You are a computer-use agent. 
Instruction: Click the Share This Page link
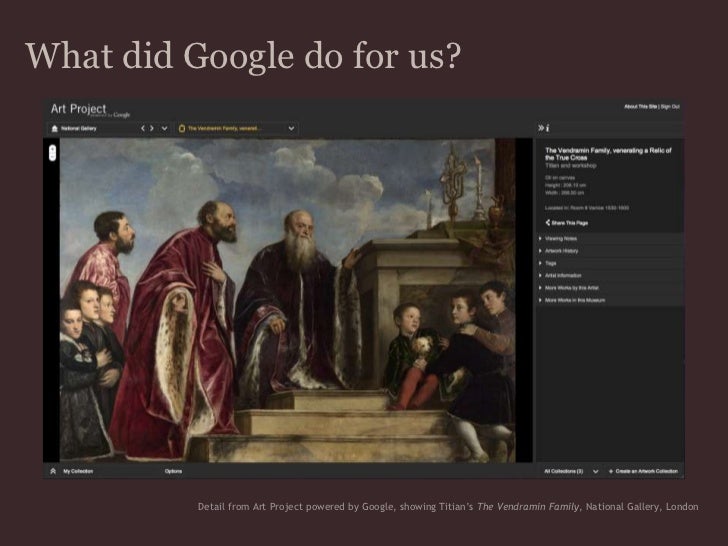click(x=570, y=223)
